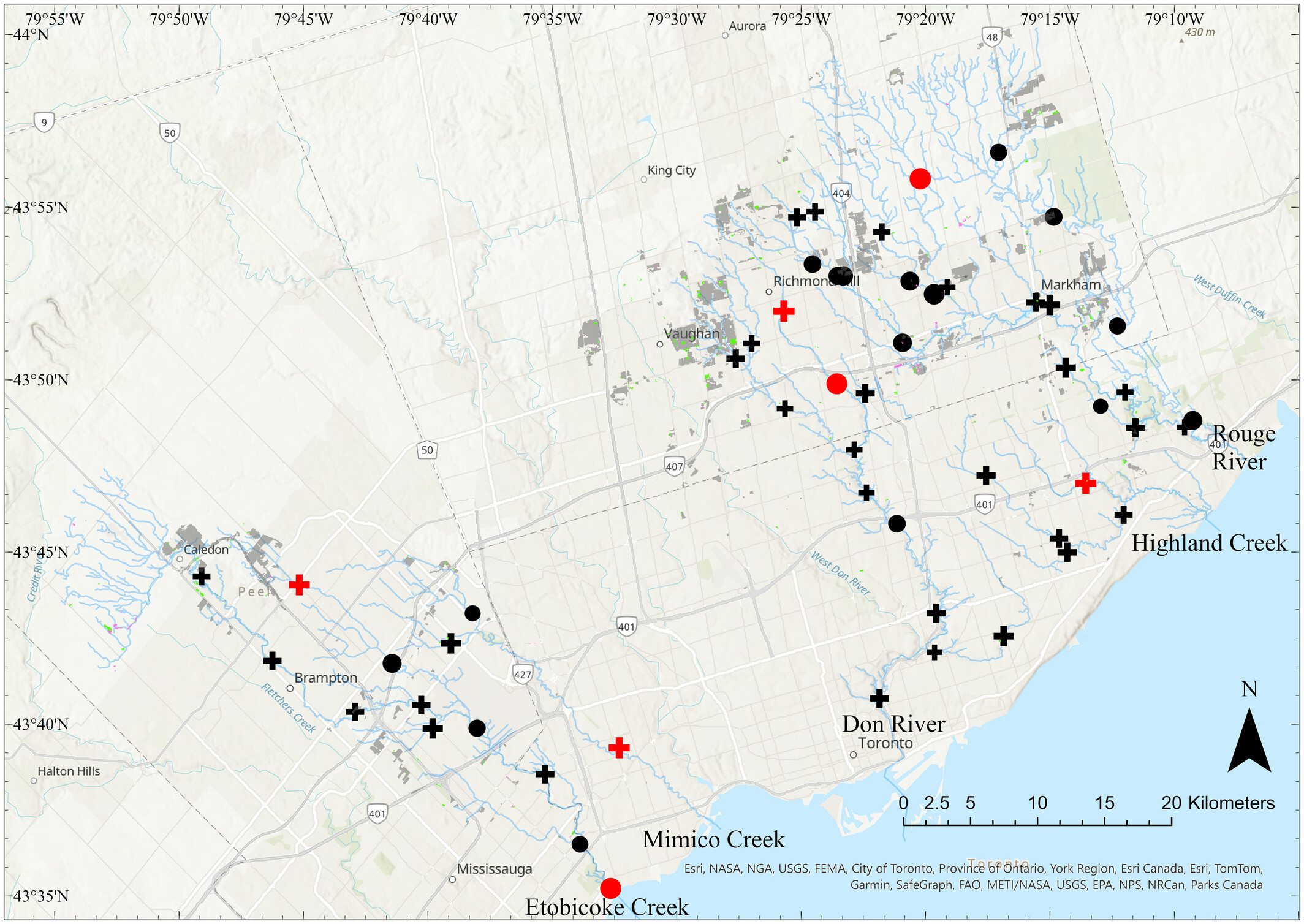This screenshot has height=924, width=1304.
Task: Click the 79°10'W longitude label
Action: 1174,20
